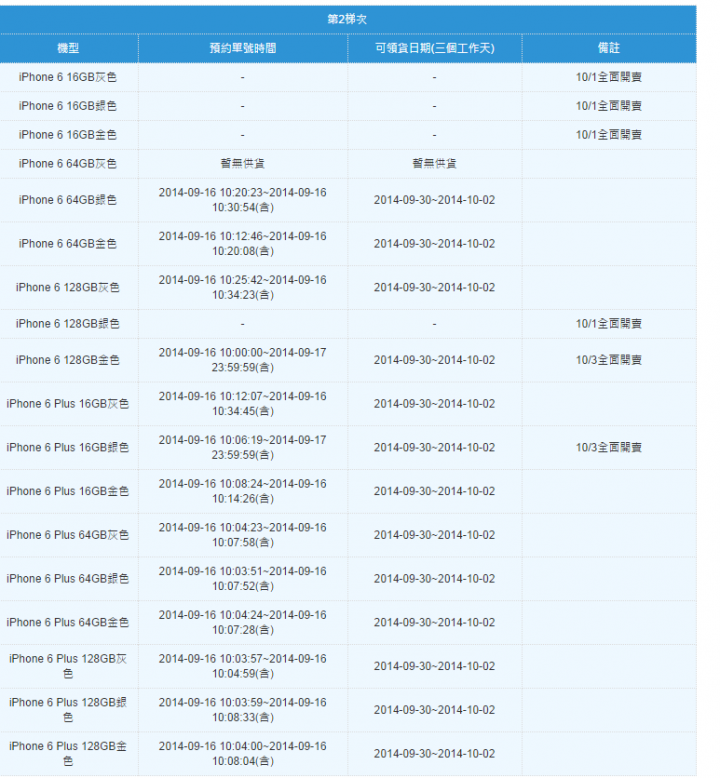The width and height of the screenshot is (720, 778).
Task: Click reservation time ending 10:20:08(含)
Action: [x=243, y=244]
